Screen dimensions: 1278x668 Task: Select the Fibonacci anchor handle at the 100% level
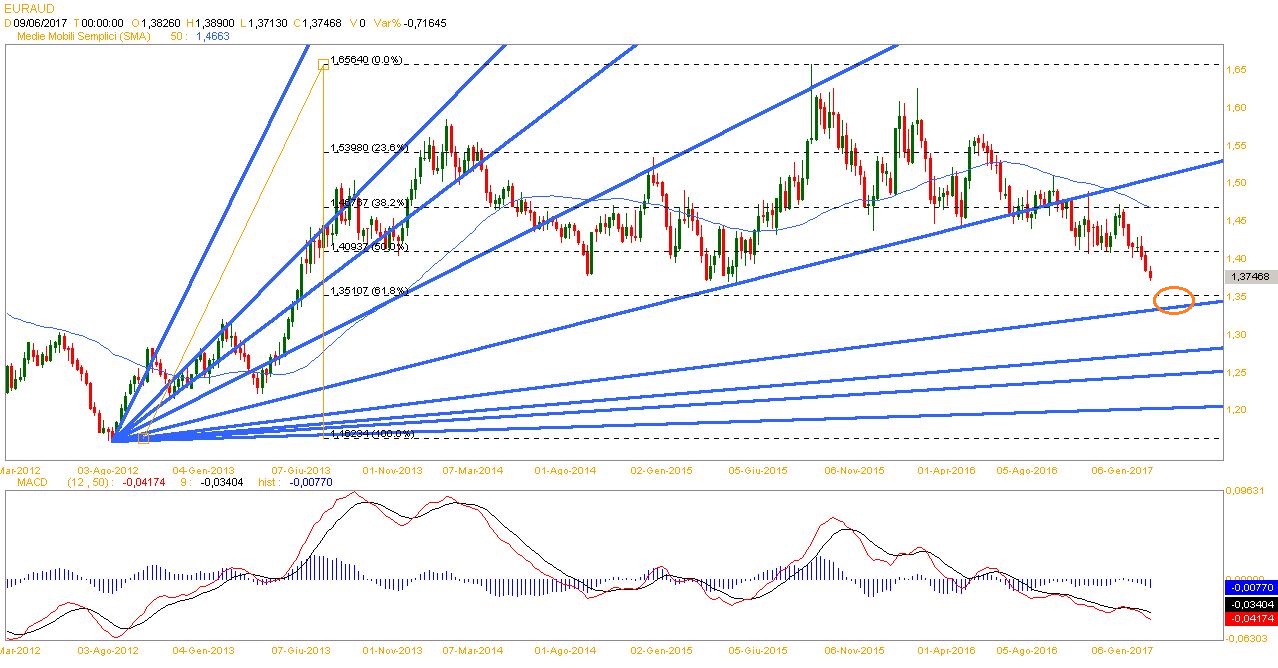pyautogui.click(x=143, y=438)
